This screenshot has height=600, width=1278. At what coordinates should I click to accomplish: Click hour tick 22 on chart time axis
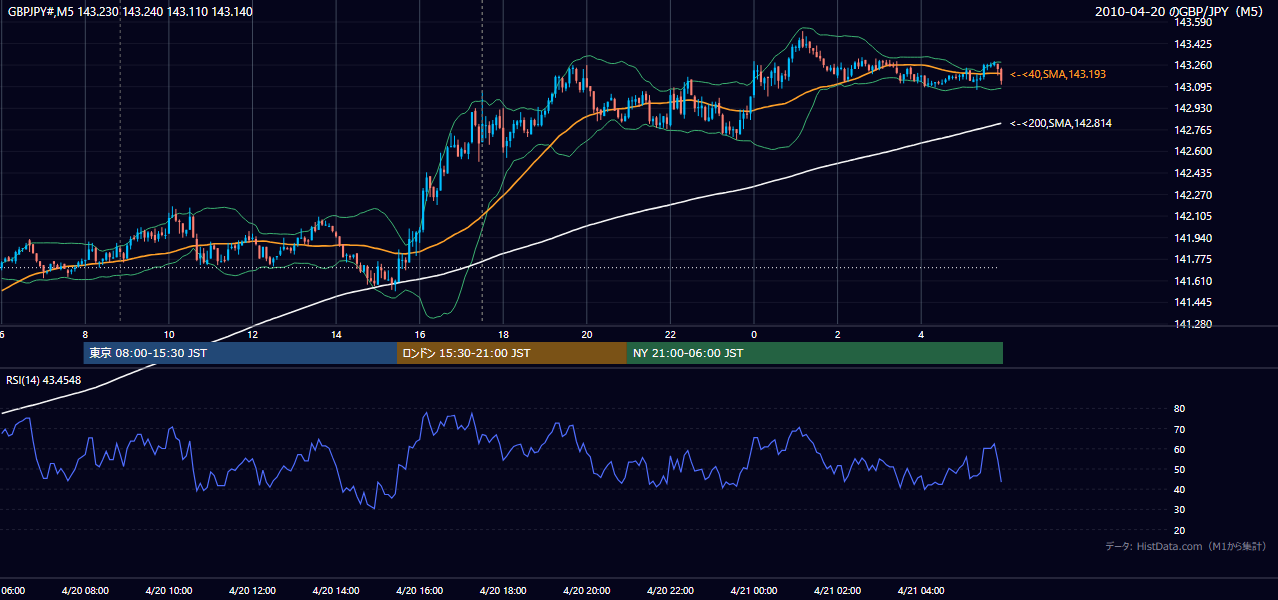[x=671, y=334]
